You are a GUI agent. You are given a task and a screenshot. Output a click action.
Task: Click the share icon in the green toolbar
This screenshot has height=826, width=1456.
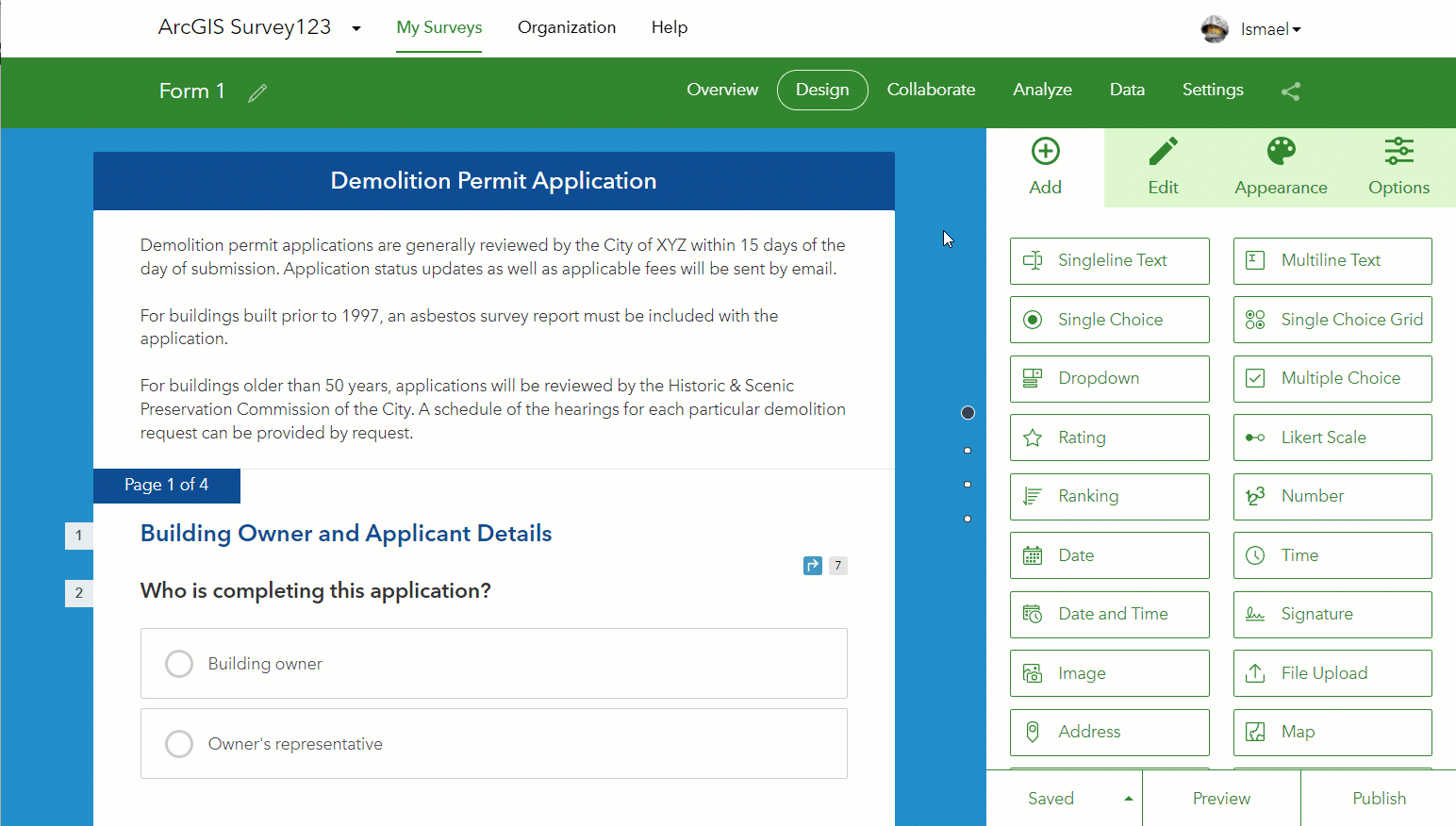click(x=1291, y=91)
